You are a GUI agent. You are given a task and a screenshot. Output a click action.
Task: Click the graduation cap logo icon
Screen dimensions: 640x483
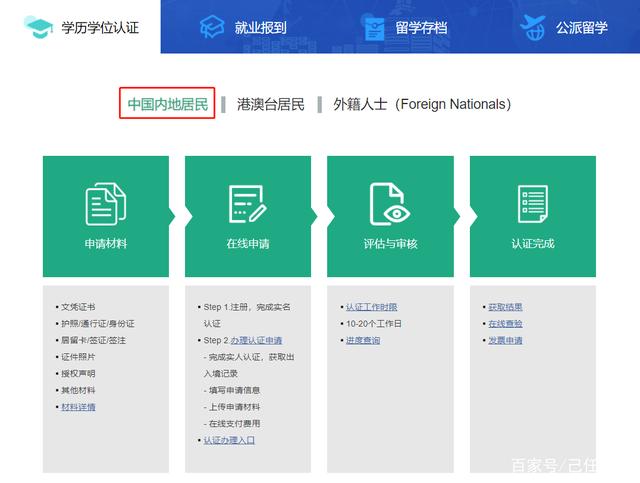pyautogui.click(x=38, y=27)
